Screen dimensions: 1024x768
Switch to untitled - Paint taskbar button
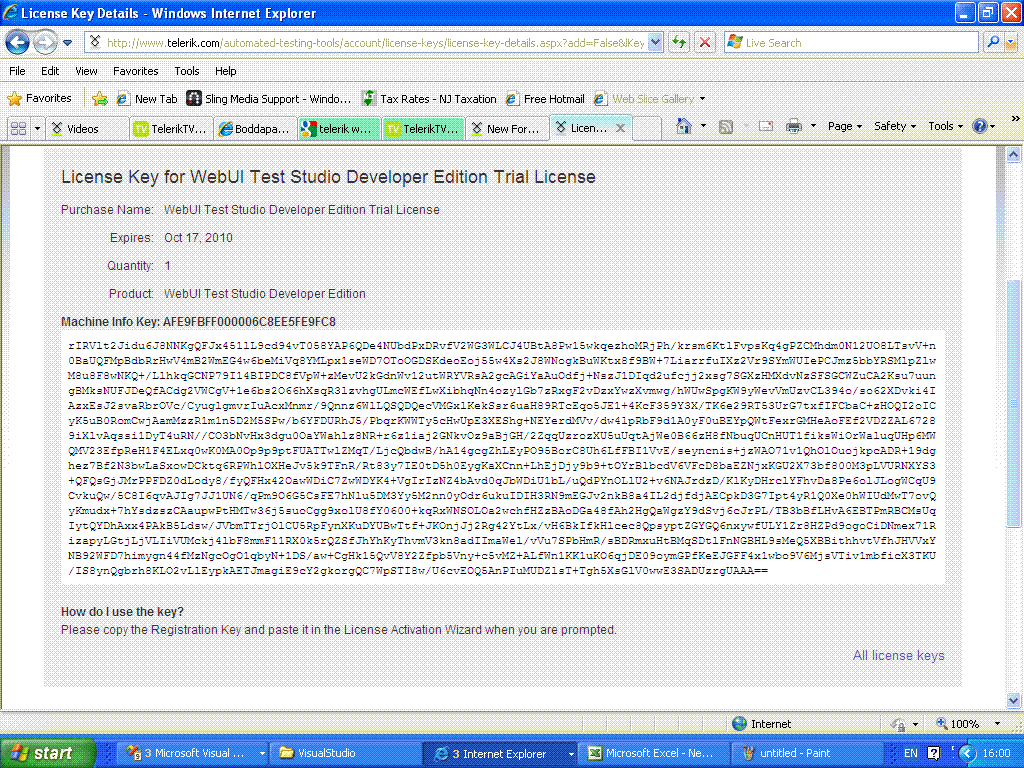tap(807, 753)
